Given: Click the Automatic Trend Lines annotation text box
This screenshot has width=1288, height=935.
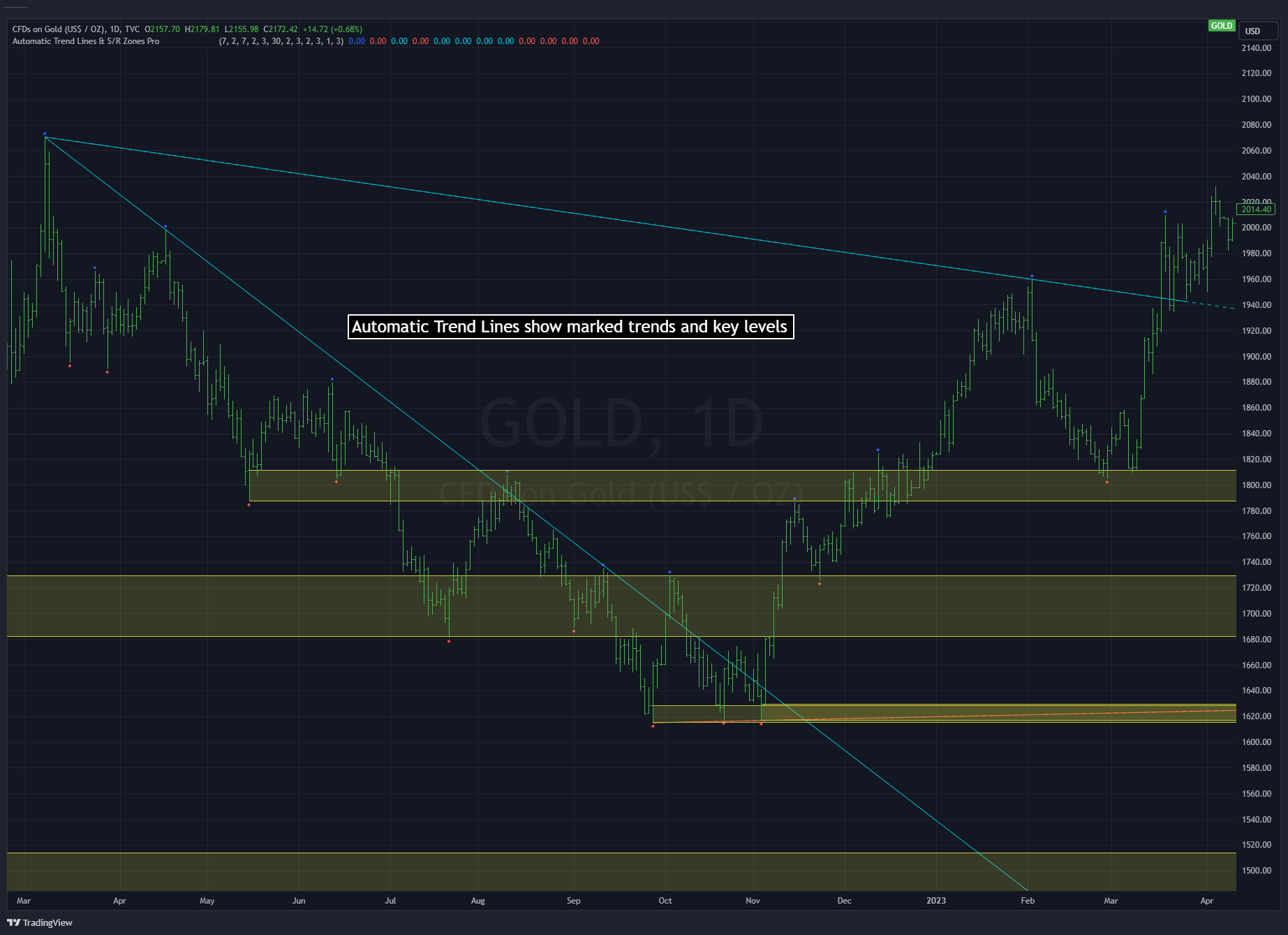Looking at the screenshot, I should click(x=570, y=326).
